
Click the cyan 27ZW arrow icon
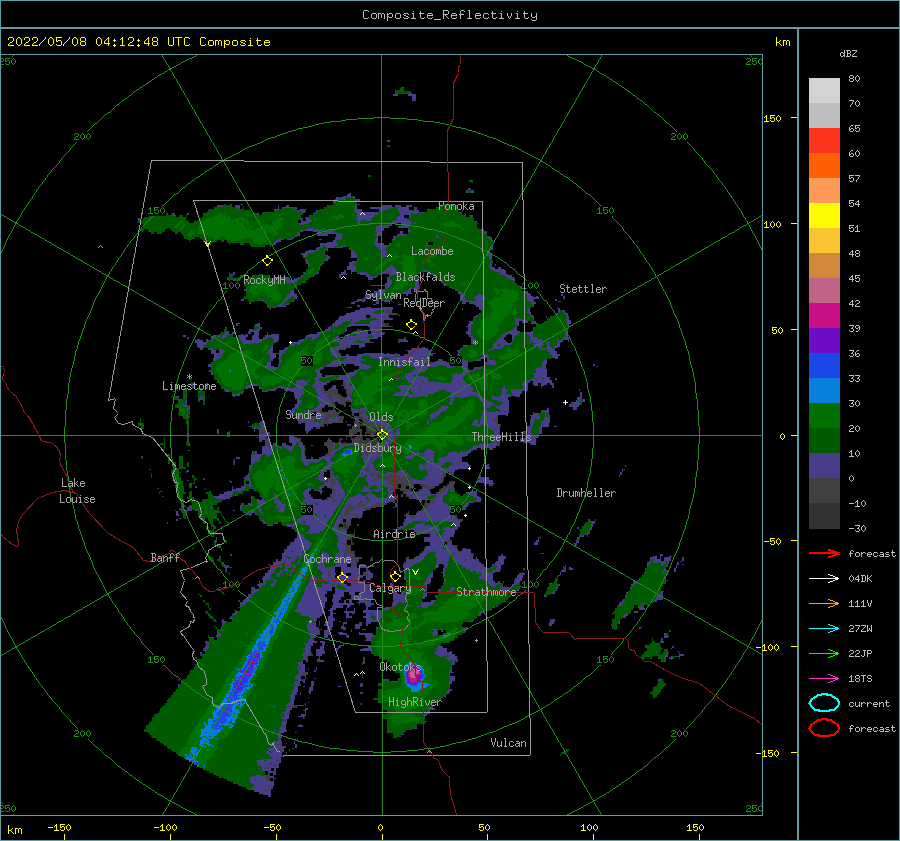(x=824, y=629)
